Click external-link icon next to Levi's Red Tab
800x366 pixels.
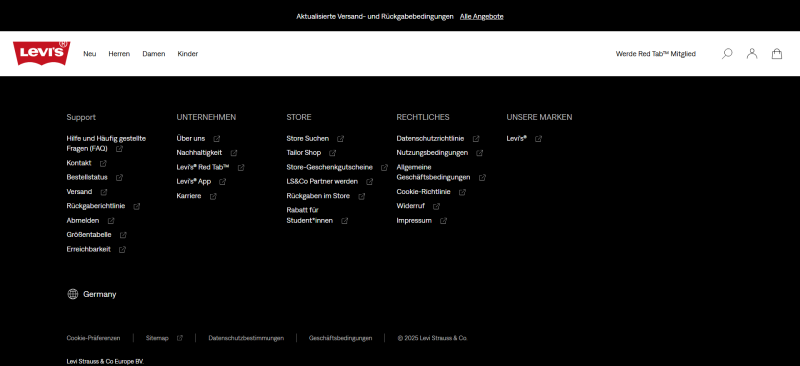point(241,167)
